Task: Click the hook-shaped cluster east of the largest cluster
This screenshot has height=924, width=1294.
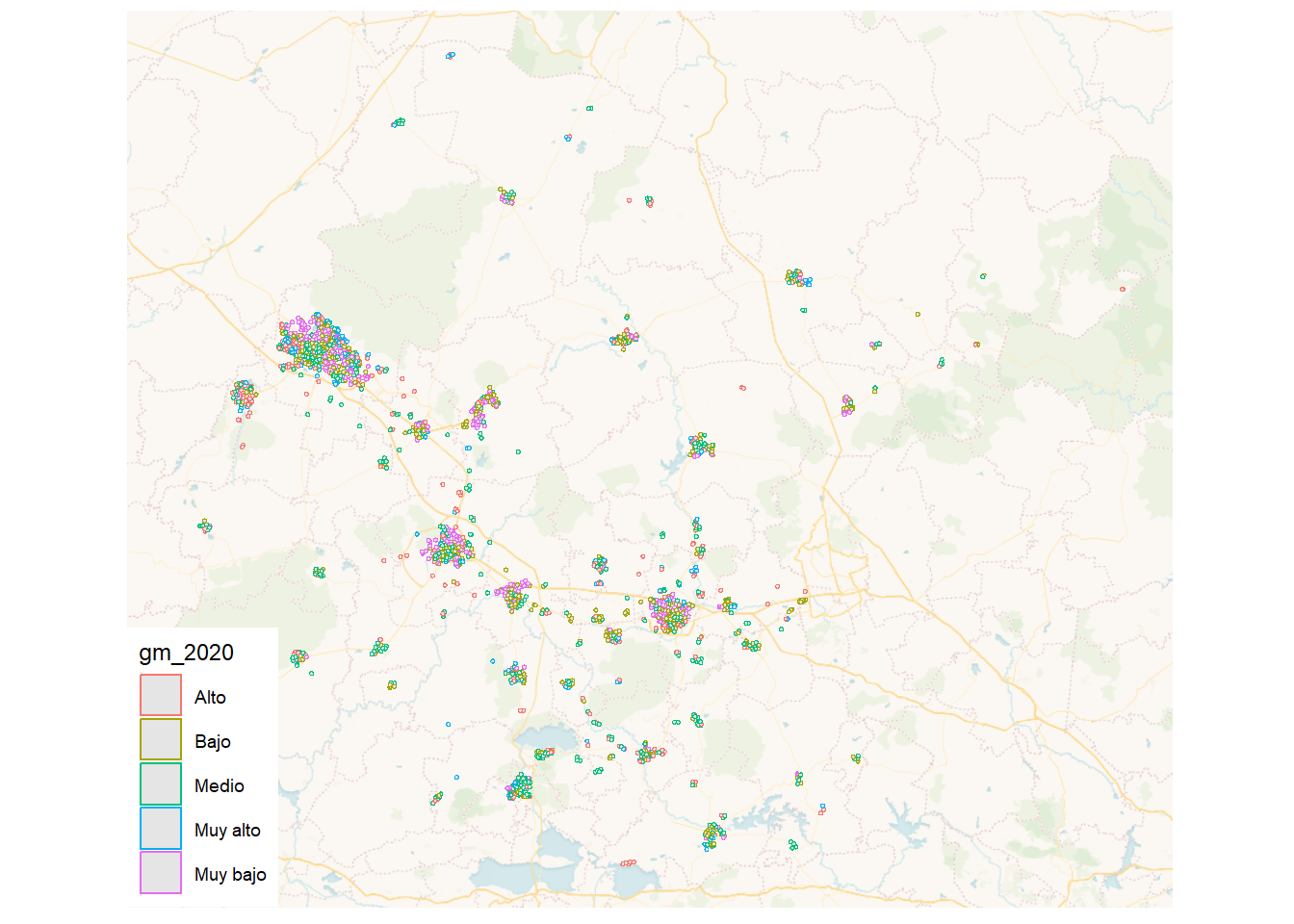Action: click(484, 408)
